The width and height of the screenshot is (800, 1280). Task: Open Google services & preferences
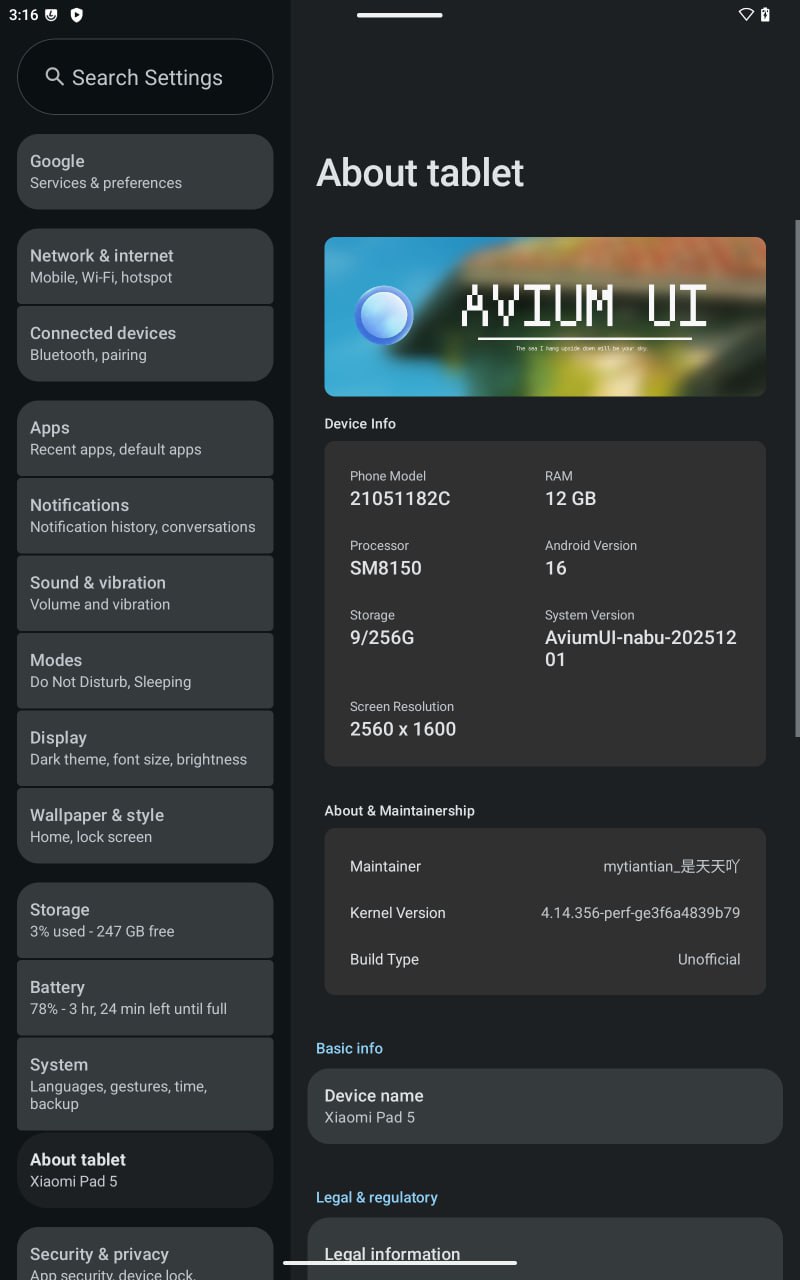145,172
